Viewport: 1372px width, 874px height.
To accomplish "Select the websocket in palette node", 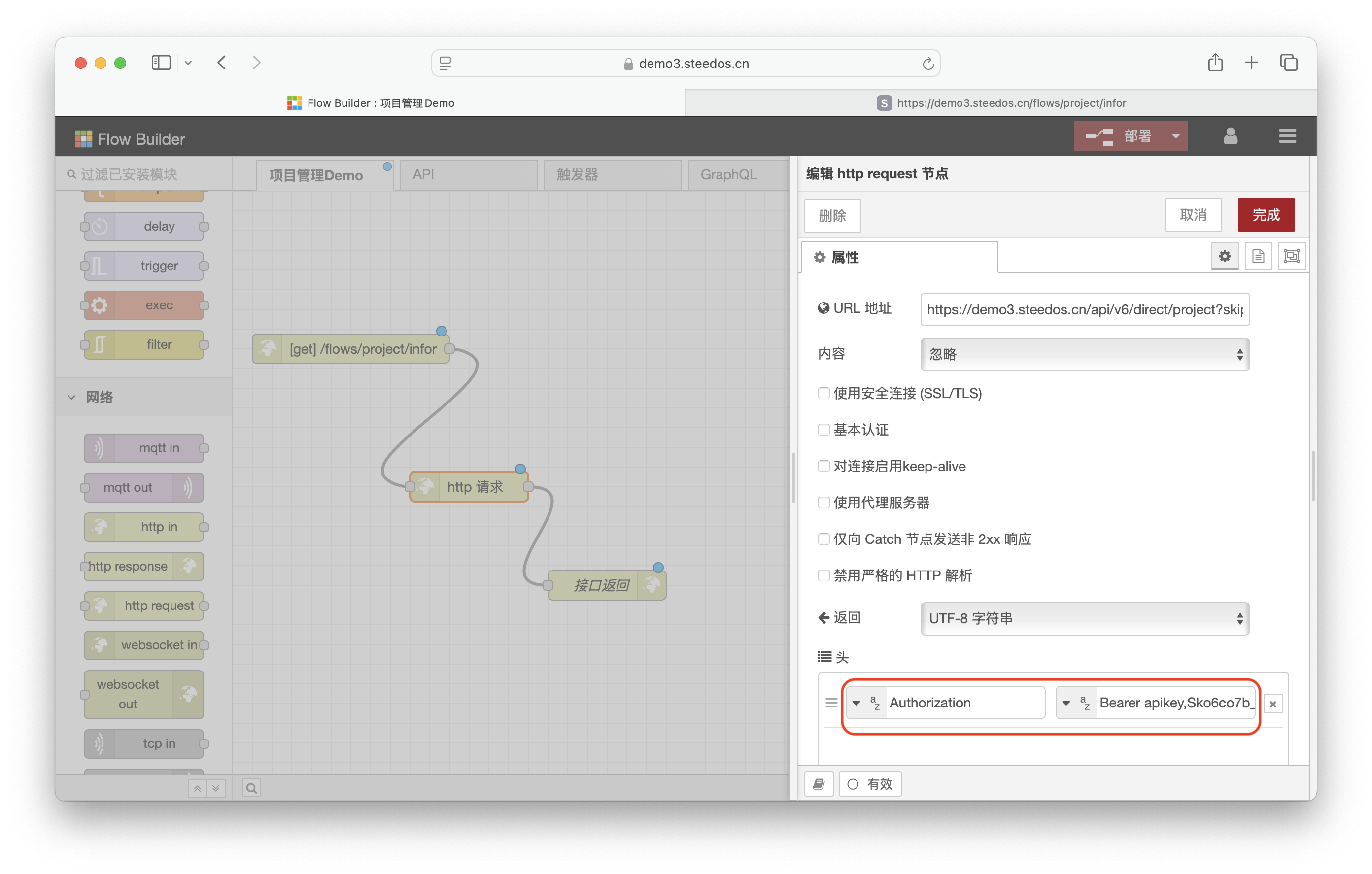I will coord(143,645).
